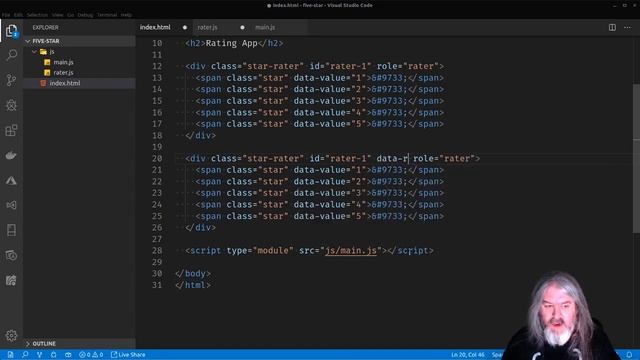This screenshot has width=640, height=360.
Task: Click line number 20 in the gutter
Action: point(157,158)
